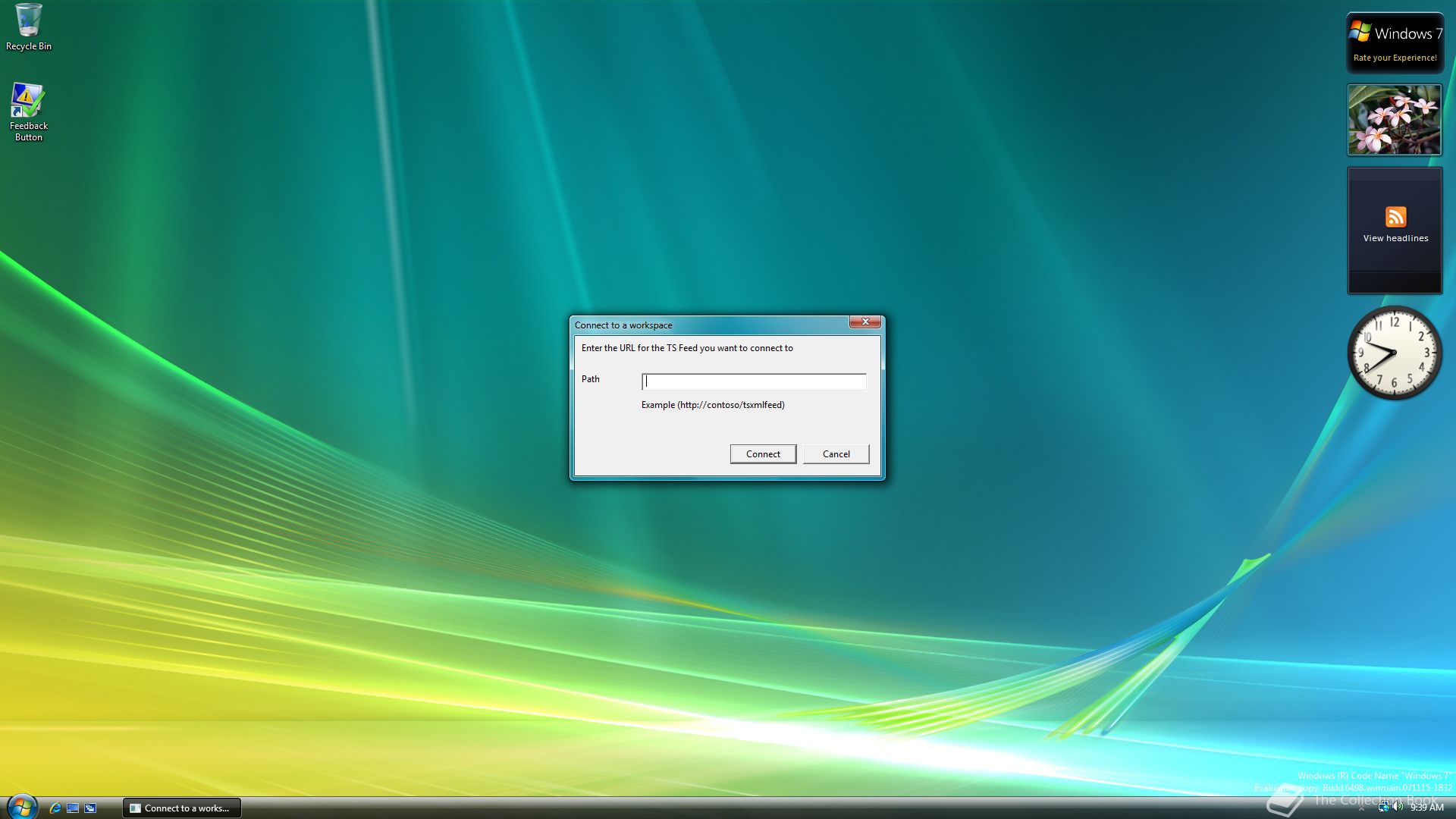Image resolution: width=1456 pixels, height=819 pixels.
Task: Click the Windows flag logo in the gadget
Action: click(1360, 32)
